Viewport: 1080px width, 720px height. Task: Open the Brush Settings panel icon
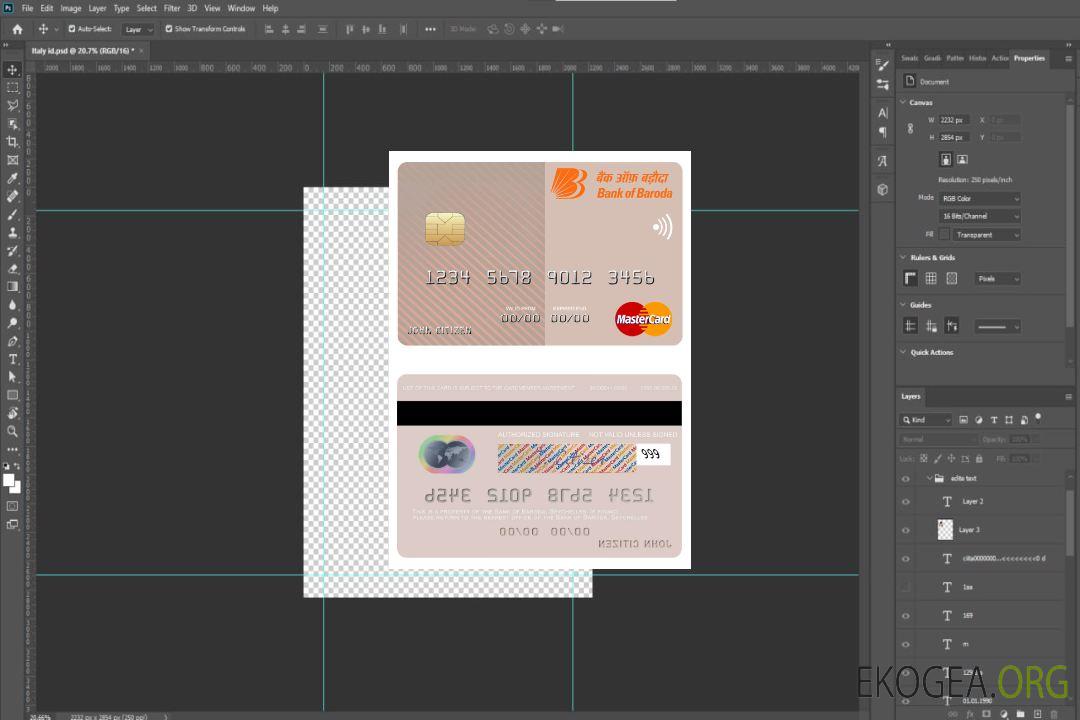tap(882, 65)
